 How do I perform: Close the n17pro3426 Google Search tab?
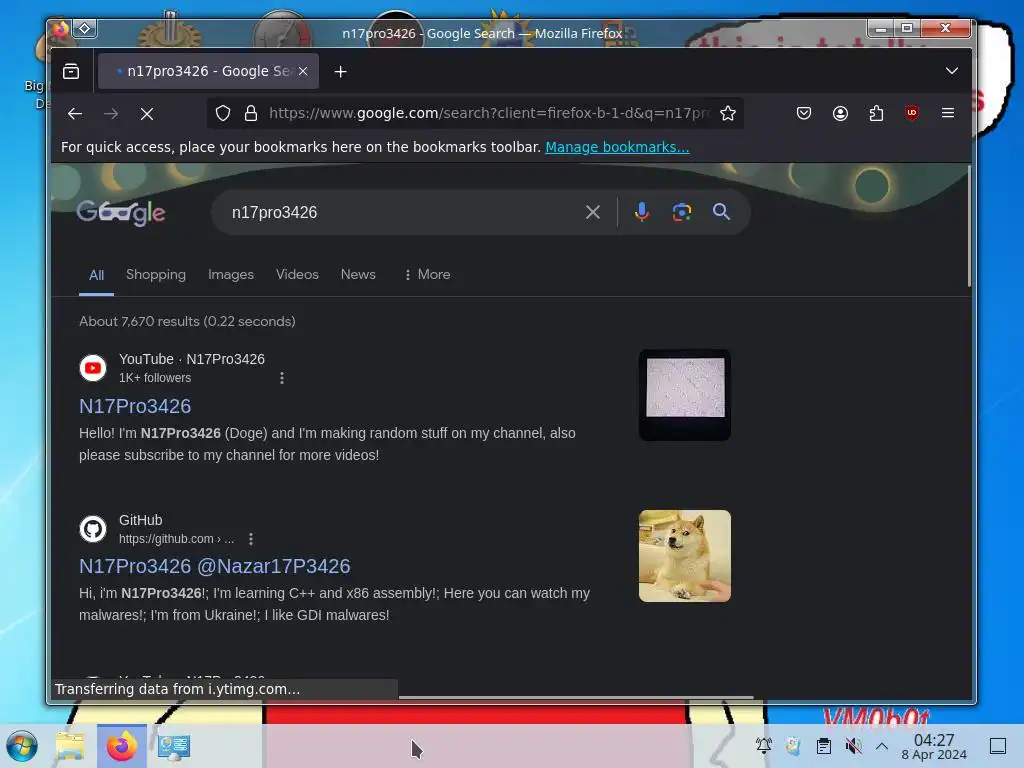point(303,71)
